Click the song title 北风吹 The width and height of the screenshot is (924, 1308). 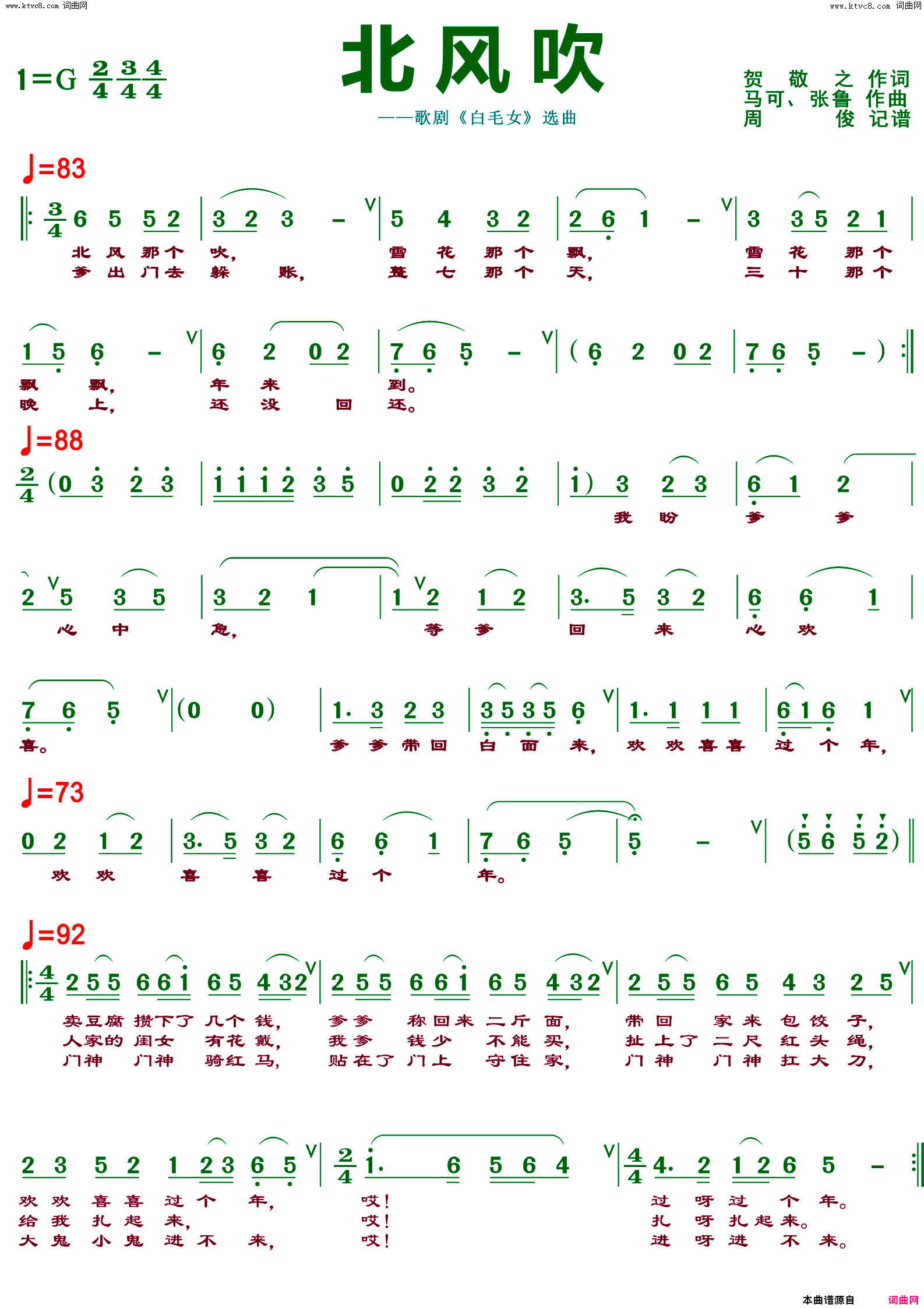472,59
